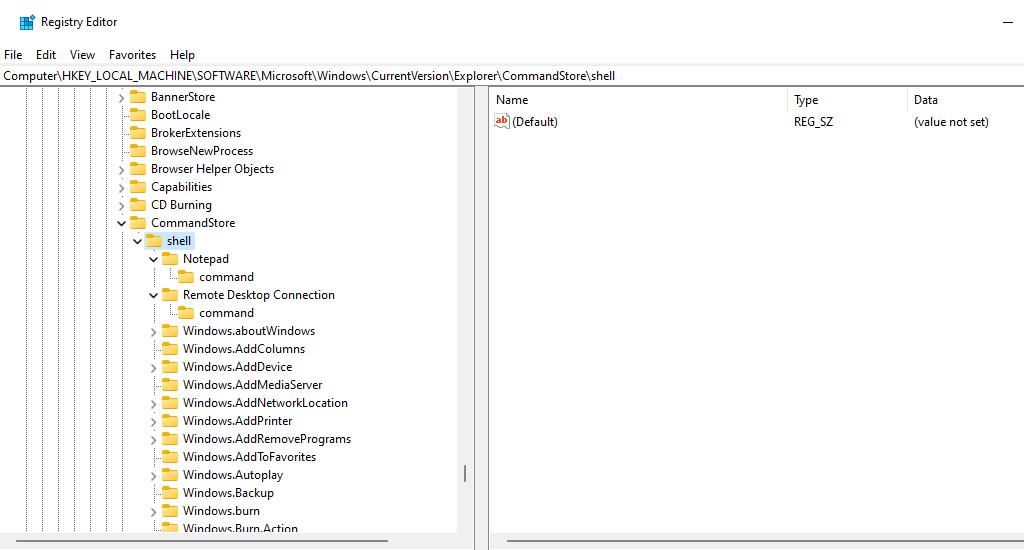1024x550 pixels.
Task: Expand Browser Helper Objects key
Action: (121, 170)
